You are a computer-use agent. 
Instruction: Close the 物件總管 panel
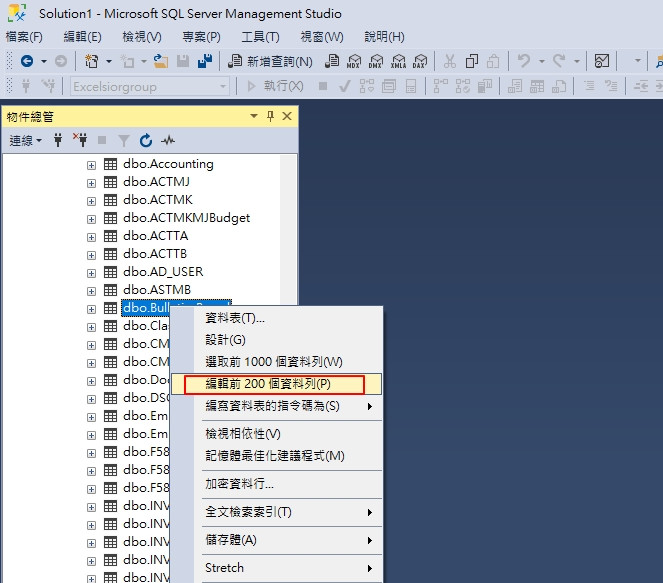click(x=287, y=116)
